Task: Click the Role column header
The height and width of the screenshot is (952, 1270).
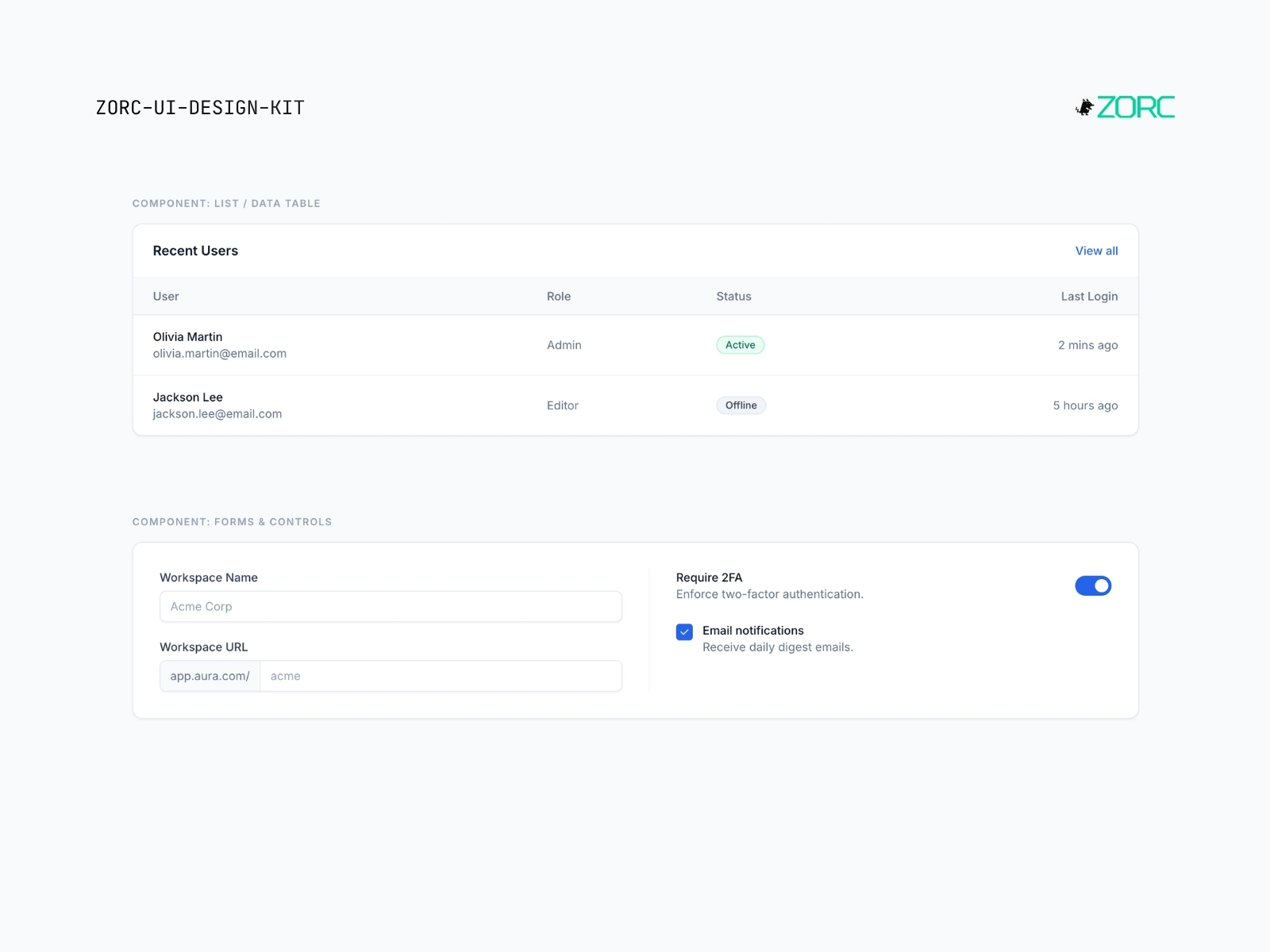Action: click(x=559, y=296)
